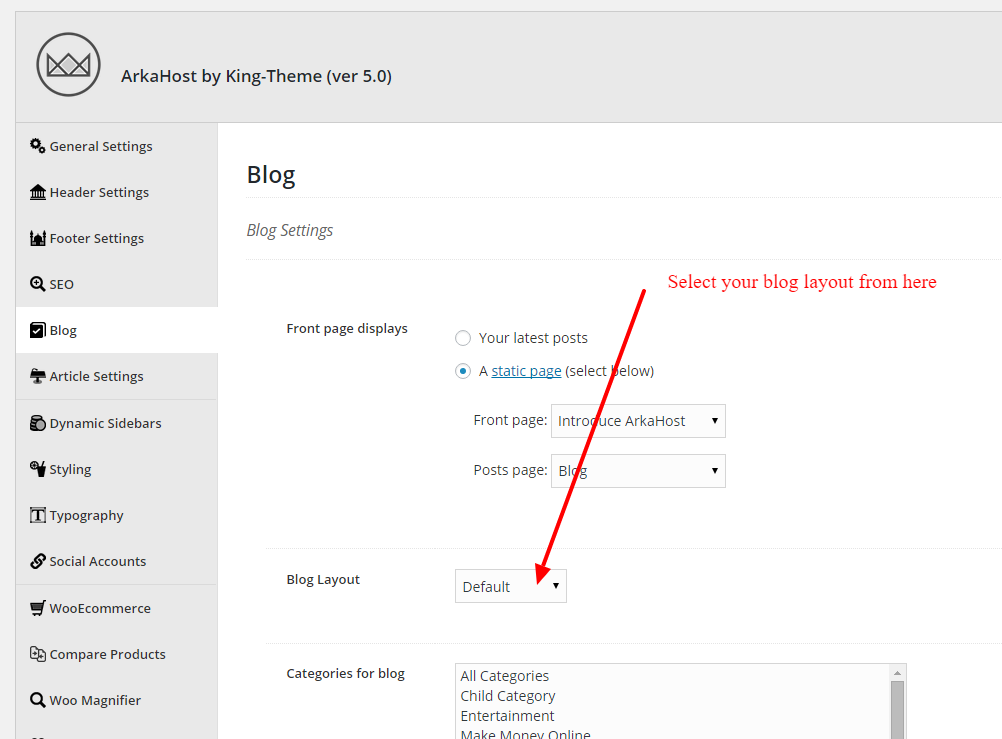The image size is (1002, 739).
Task: Select the 'A static page' radio option
Action: 463,371
